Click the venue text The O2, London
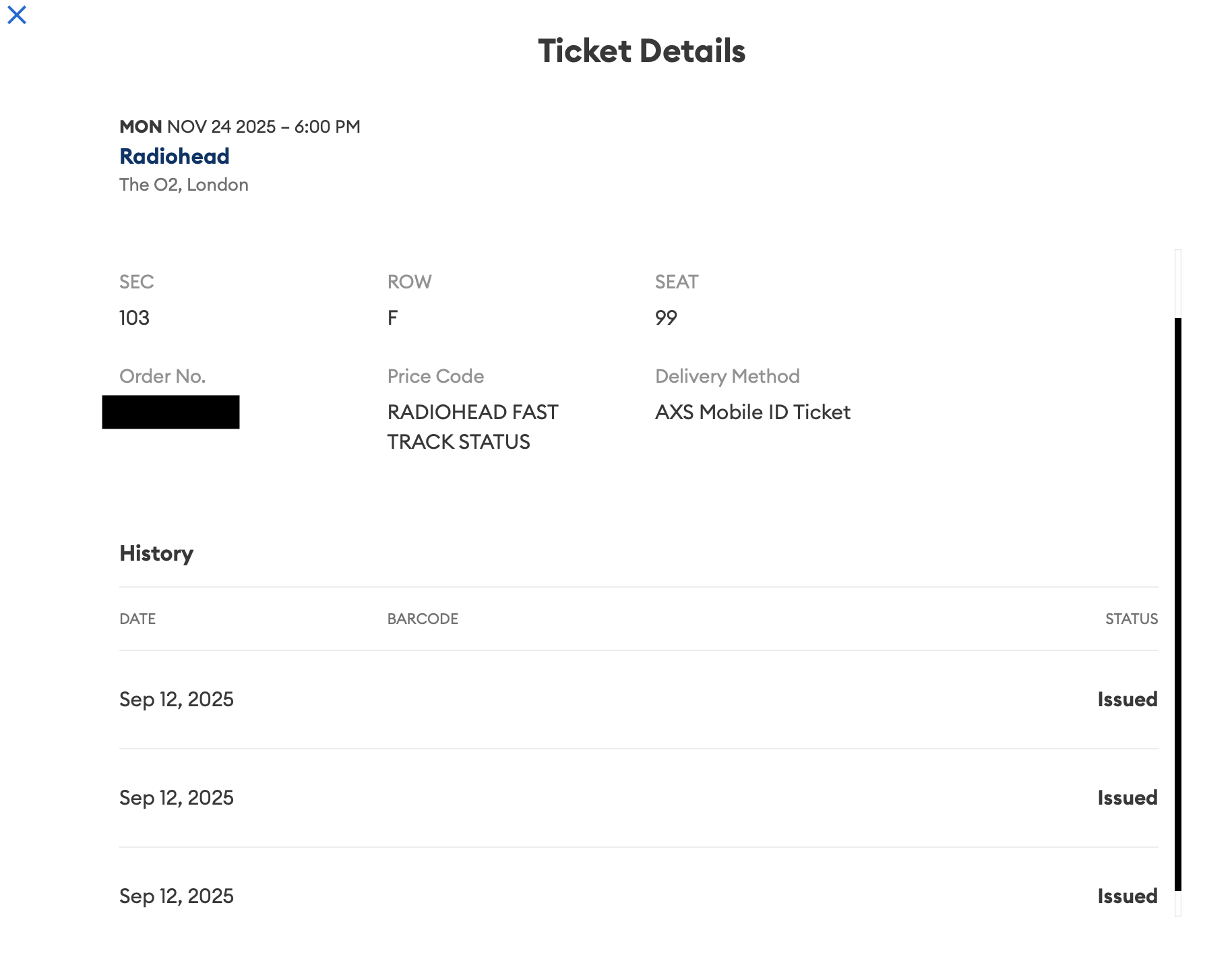Image resolution: width=1232 pixels, height=961 pixels. click(x=183, y=185)
